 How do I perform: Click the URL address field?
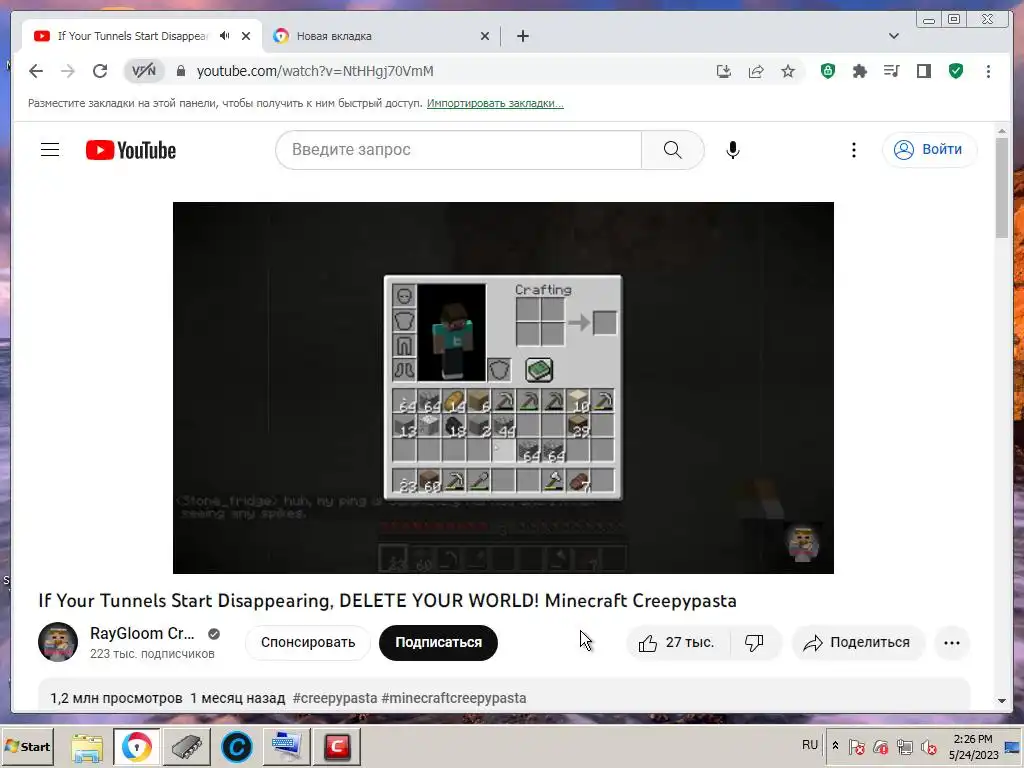pyautogui.click(x=315, y=71)
